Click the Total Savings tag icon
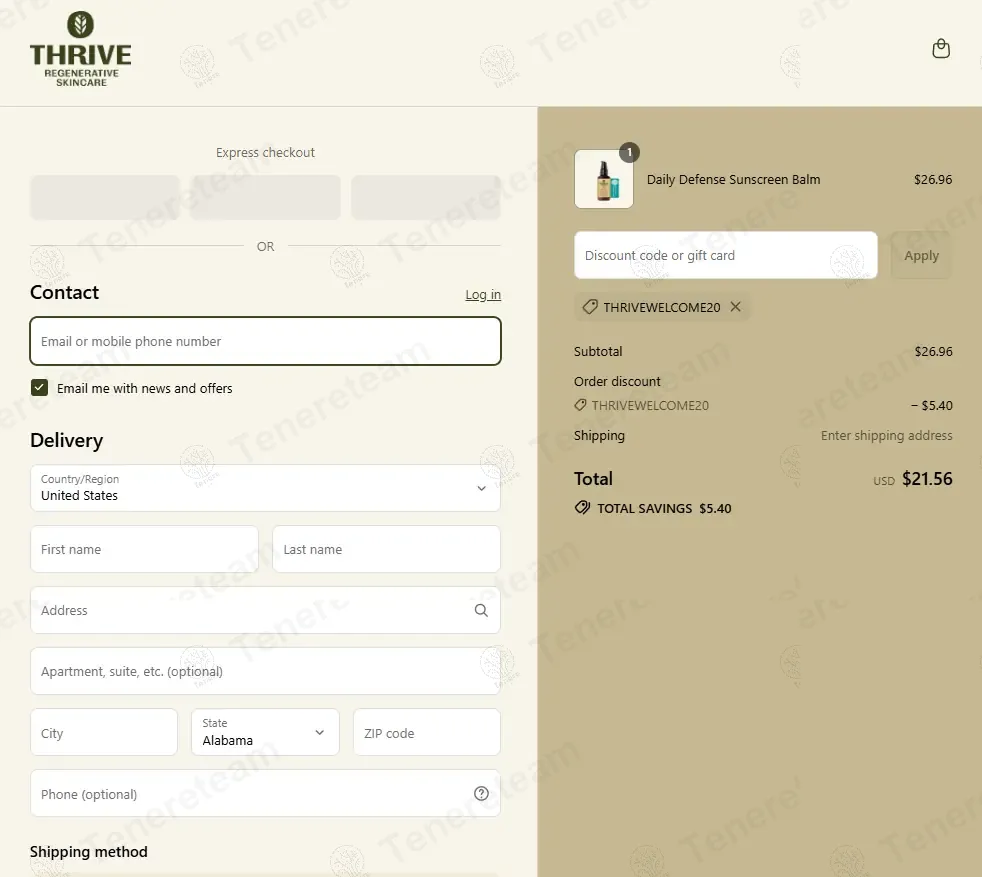Screen dimensions: 982x877 point(582,507)
